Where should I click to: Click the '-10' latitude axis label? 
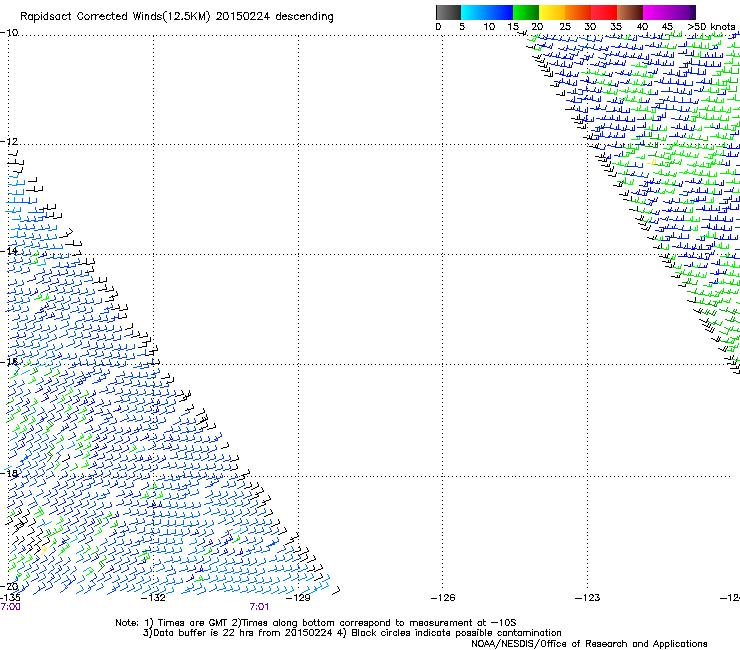[9, 33]
